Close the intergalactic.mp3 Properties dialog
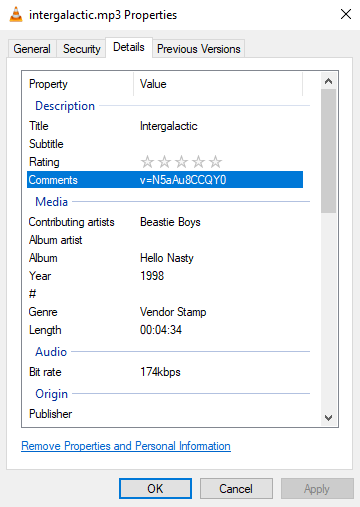 [346, 14]
